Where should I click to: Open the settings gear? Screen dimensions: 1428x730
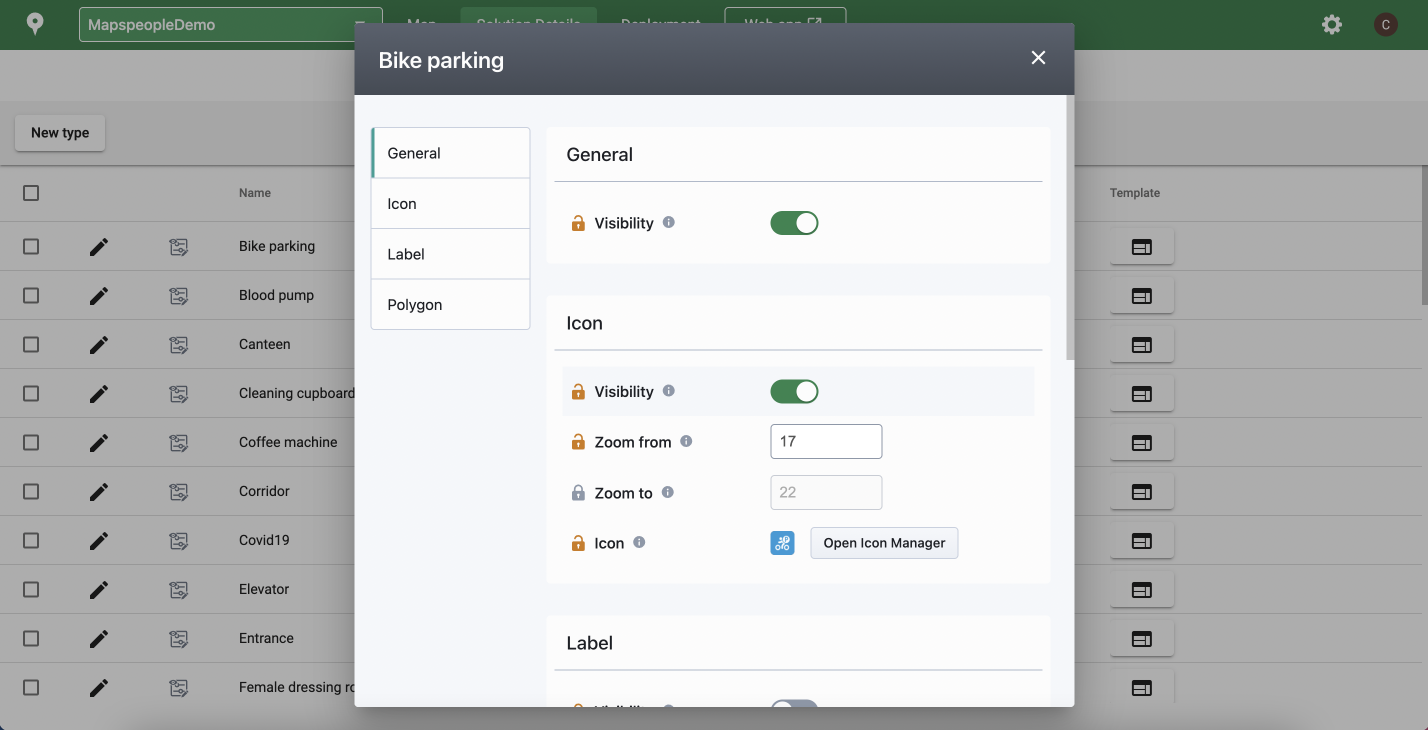point(1332,23)
